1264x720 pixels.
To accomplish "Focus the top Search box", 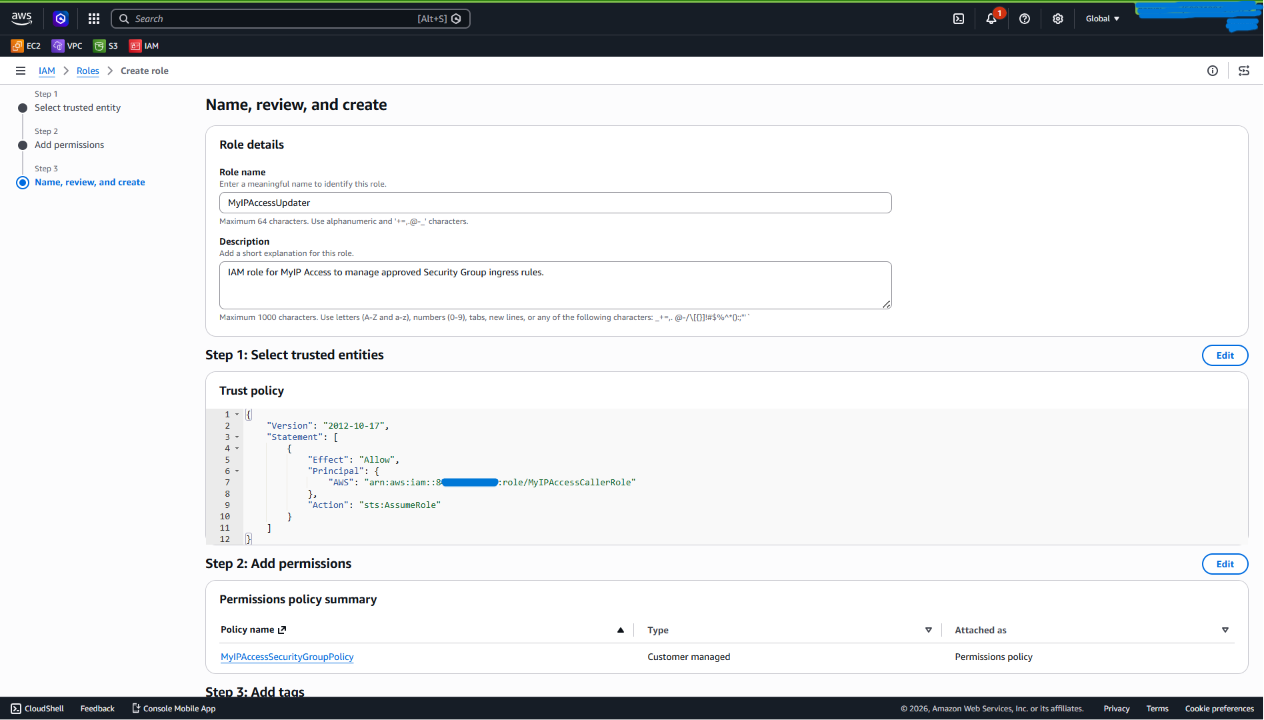I will tap(290, 18).
